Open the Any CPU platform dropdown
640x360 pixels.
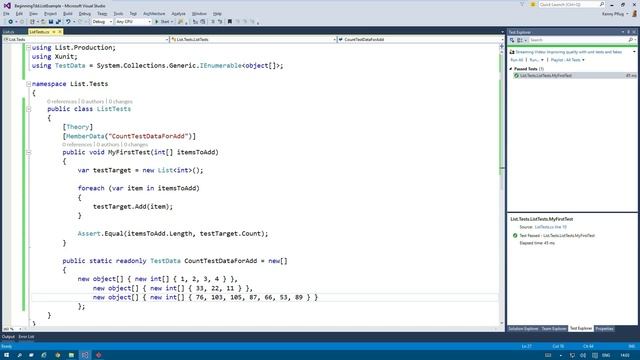coord(133,22)
